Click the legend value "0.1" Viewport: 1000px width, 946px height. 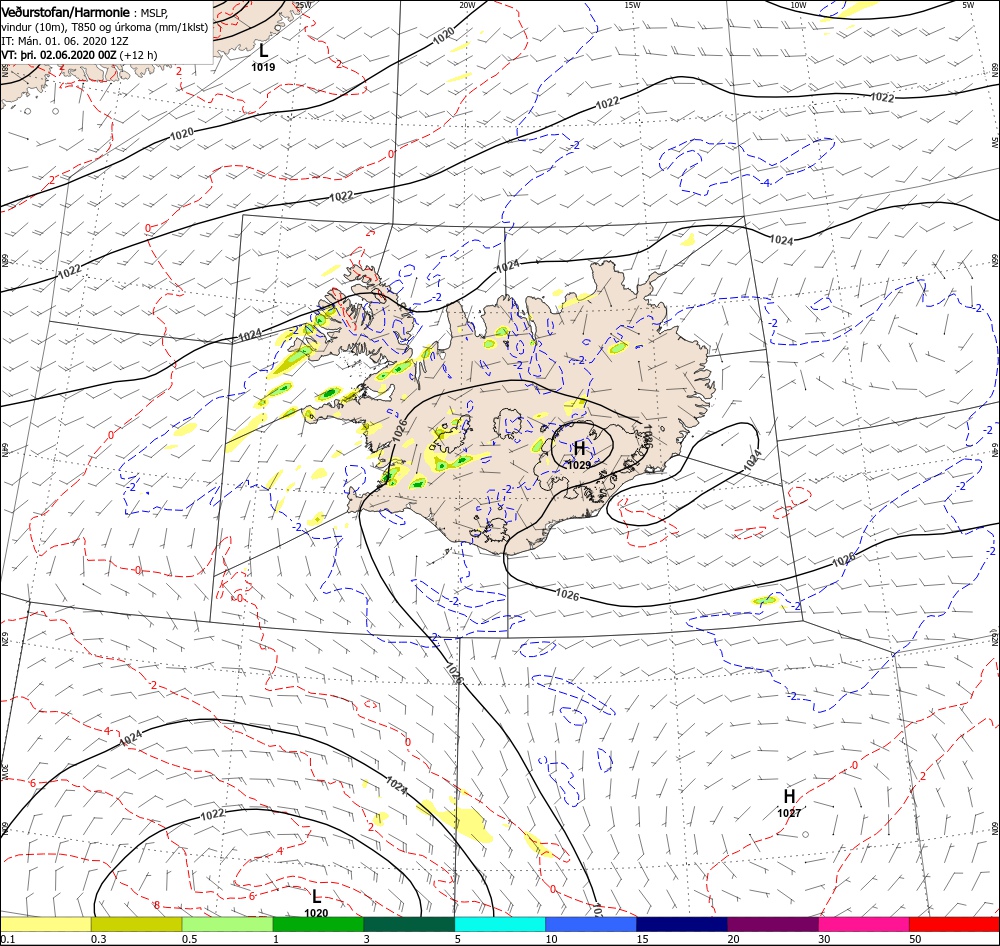click(x=8, y=939)
